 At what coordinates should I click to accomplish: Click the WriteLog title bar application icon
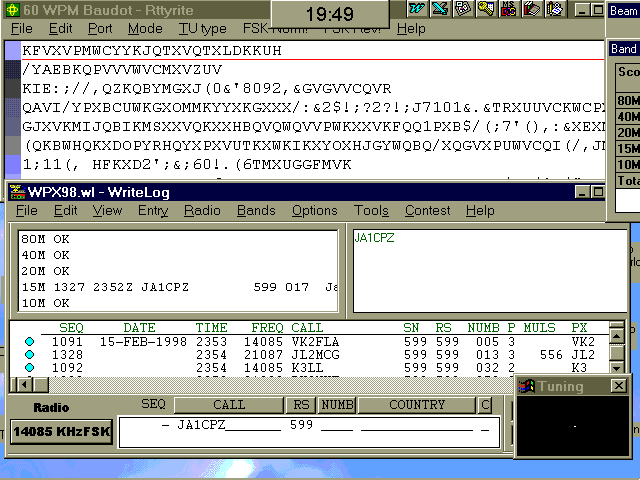pos(17,192)
